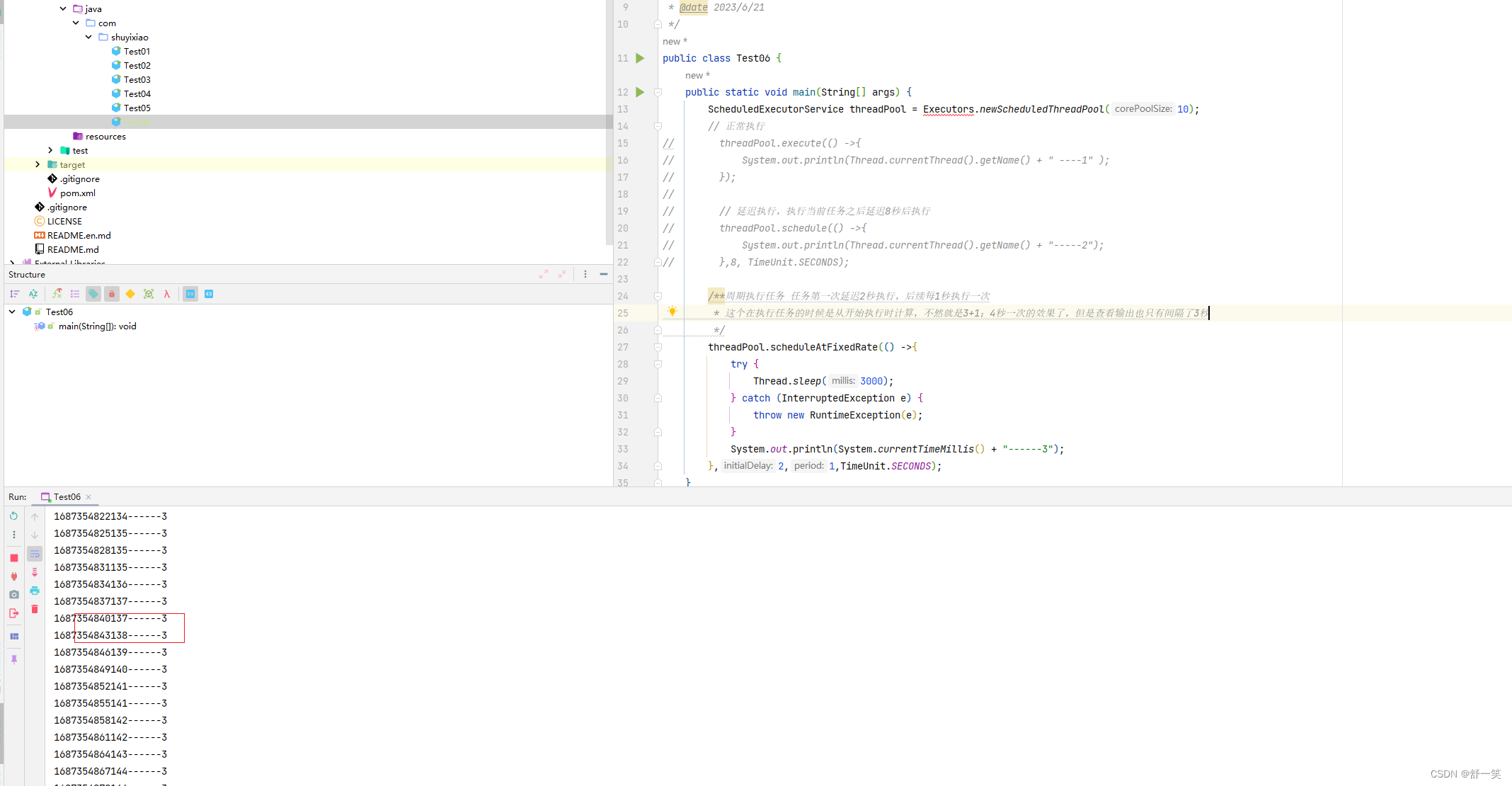Rerun Test06 in the Run panel
Viewport: 1512px width, 786px height.
pyautogui.click(x=13, y=516)
